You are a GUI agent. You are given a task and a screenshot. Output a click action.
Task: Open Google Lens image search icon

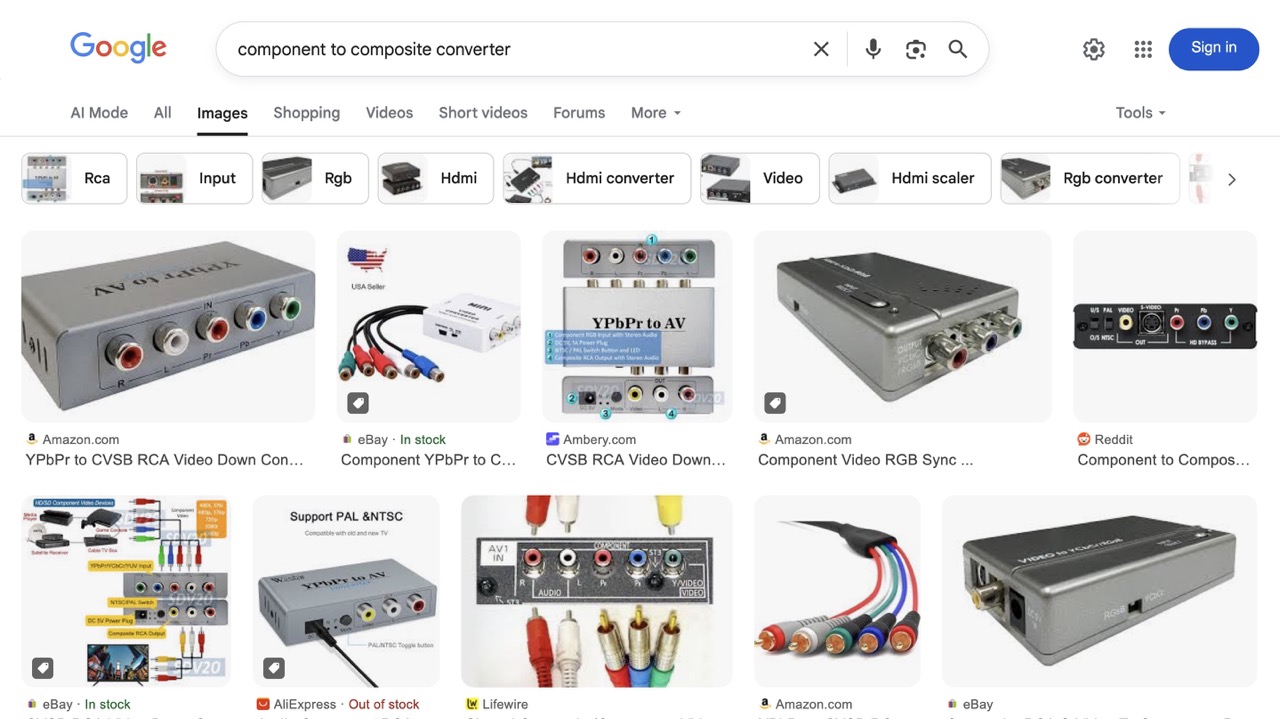point(915,49)
